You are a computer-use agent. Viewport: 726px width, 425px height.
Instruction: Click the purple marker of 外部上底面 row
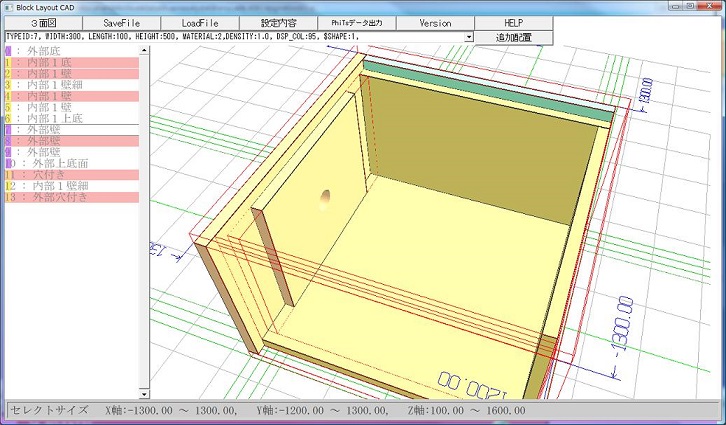click(x=10, y=163)
